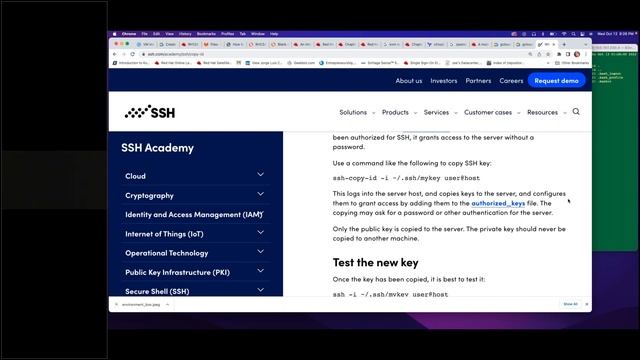Screen dimensions: 640x360
Task: Expand the Cryptography section chevron
Action: 260,194
